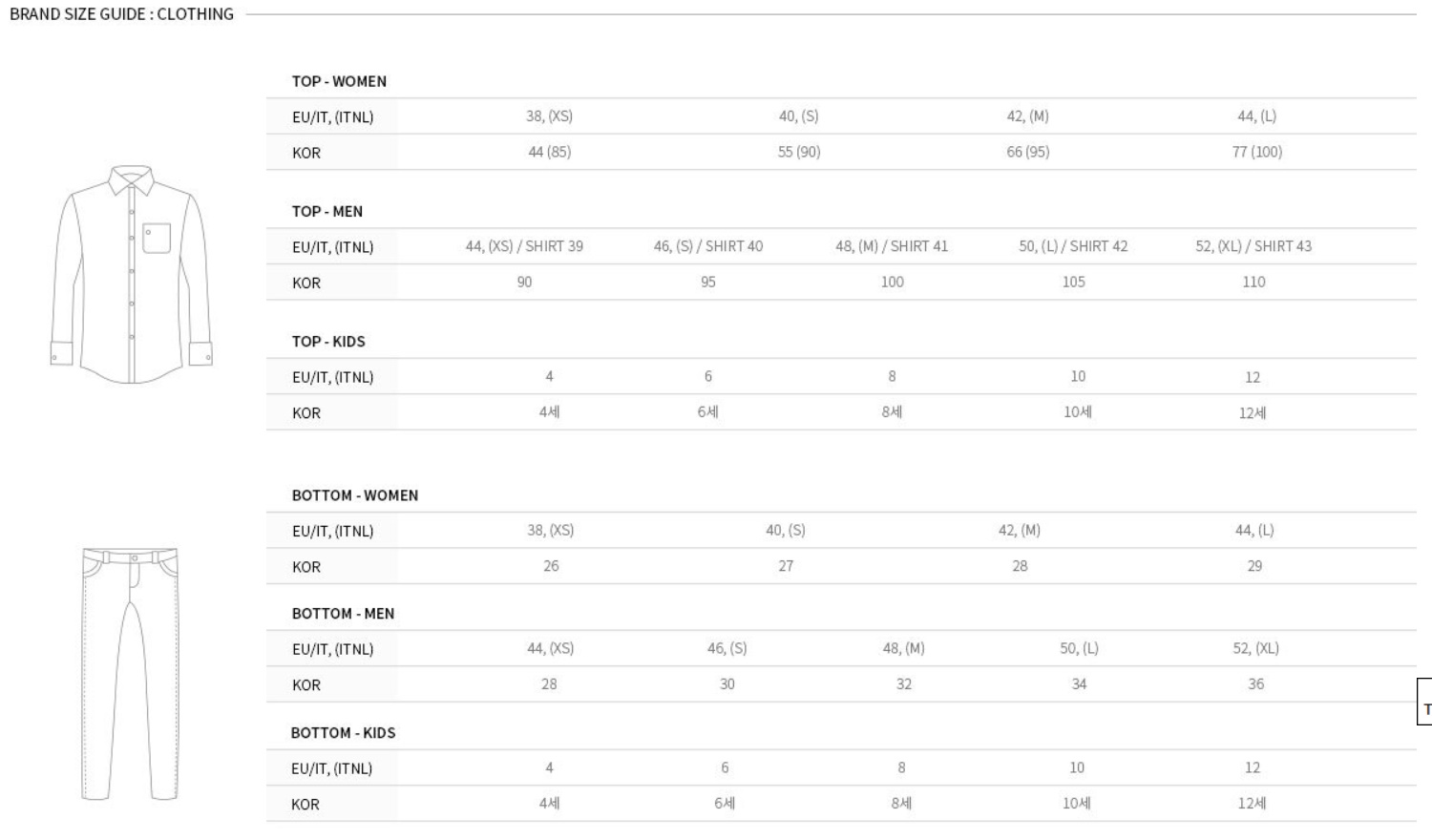Click the TOP - WOMEN section title
This screenshot has width=1432, height=840.
coord(339,81)
